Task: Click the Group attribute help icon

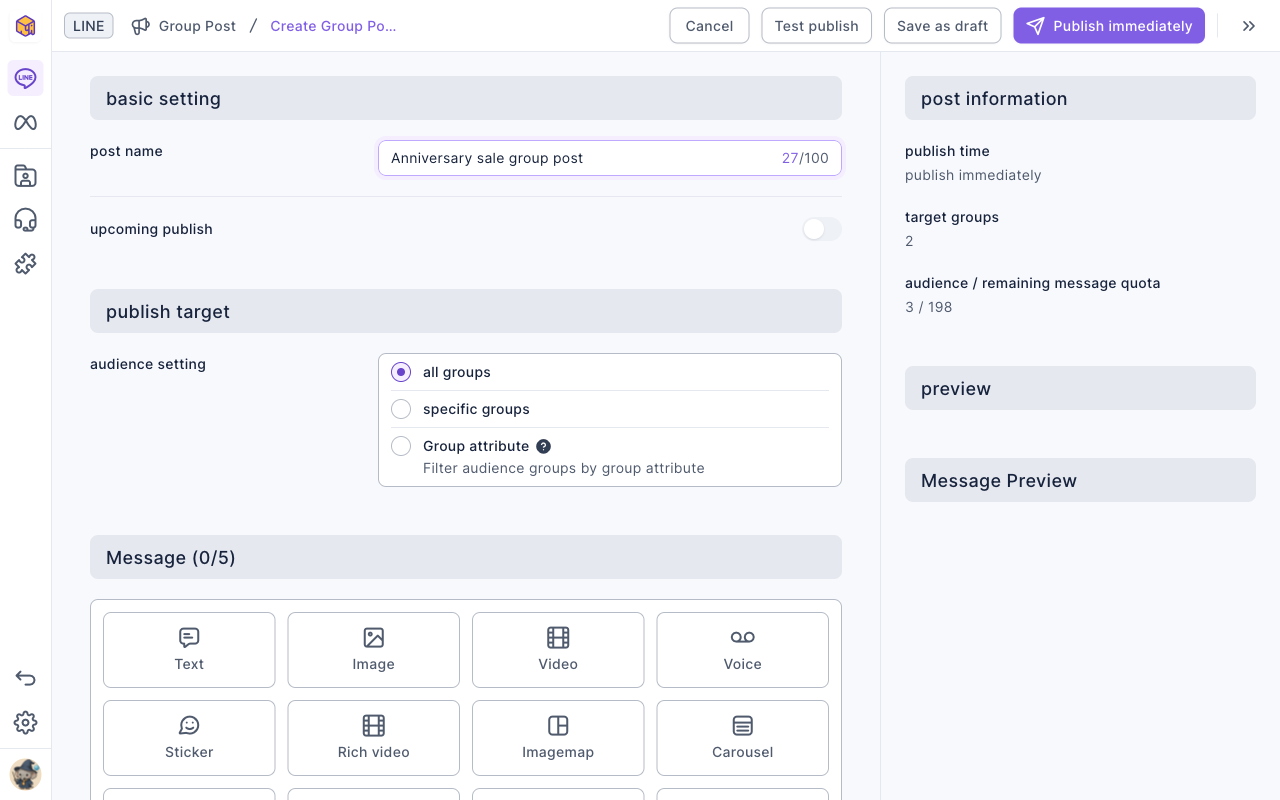Action: point(543,446)
